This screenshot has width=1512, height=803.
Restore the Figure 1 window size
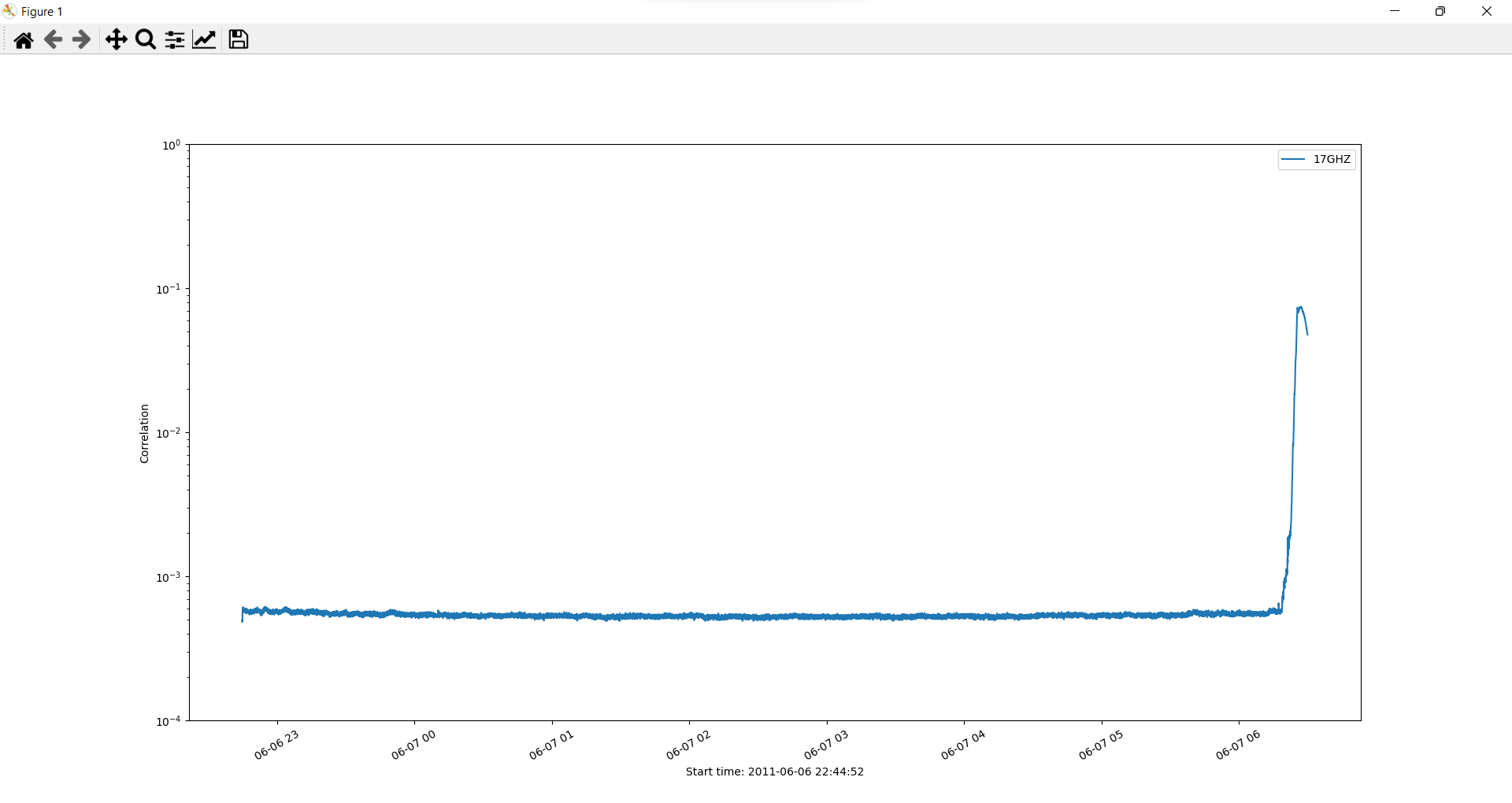1441,11
